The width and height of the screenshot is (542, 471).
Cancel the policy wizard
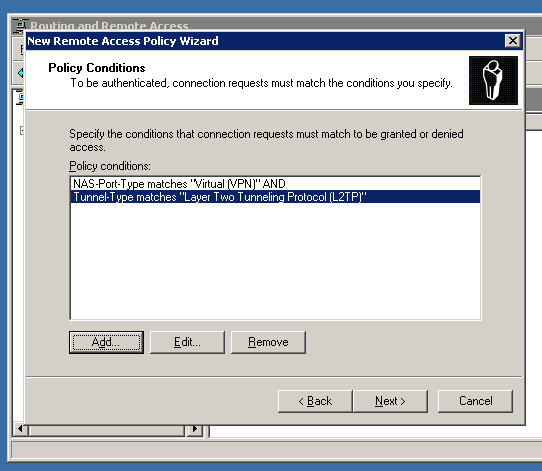tap(475, 401)
